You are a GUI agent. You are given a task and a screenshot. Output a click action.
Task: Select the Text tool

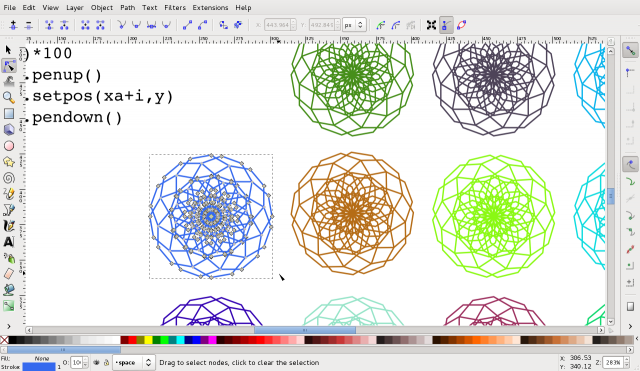pos(9,242)
